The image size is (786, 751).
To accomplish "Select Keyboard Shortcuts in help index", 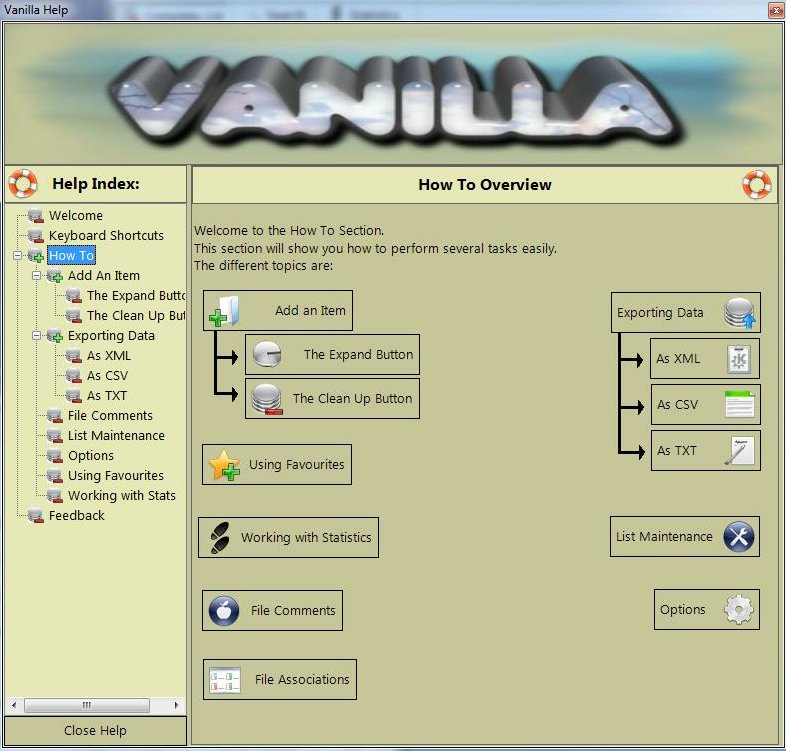I will click(106, 236).
